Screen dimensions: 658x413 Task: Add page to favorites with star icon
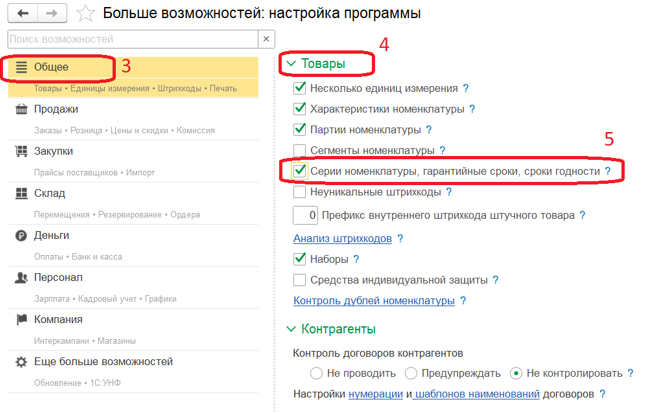tap(87, 14)
